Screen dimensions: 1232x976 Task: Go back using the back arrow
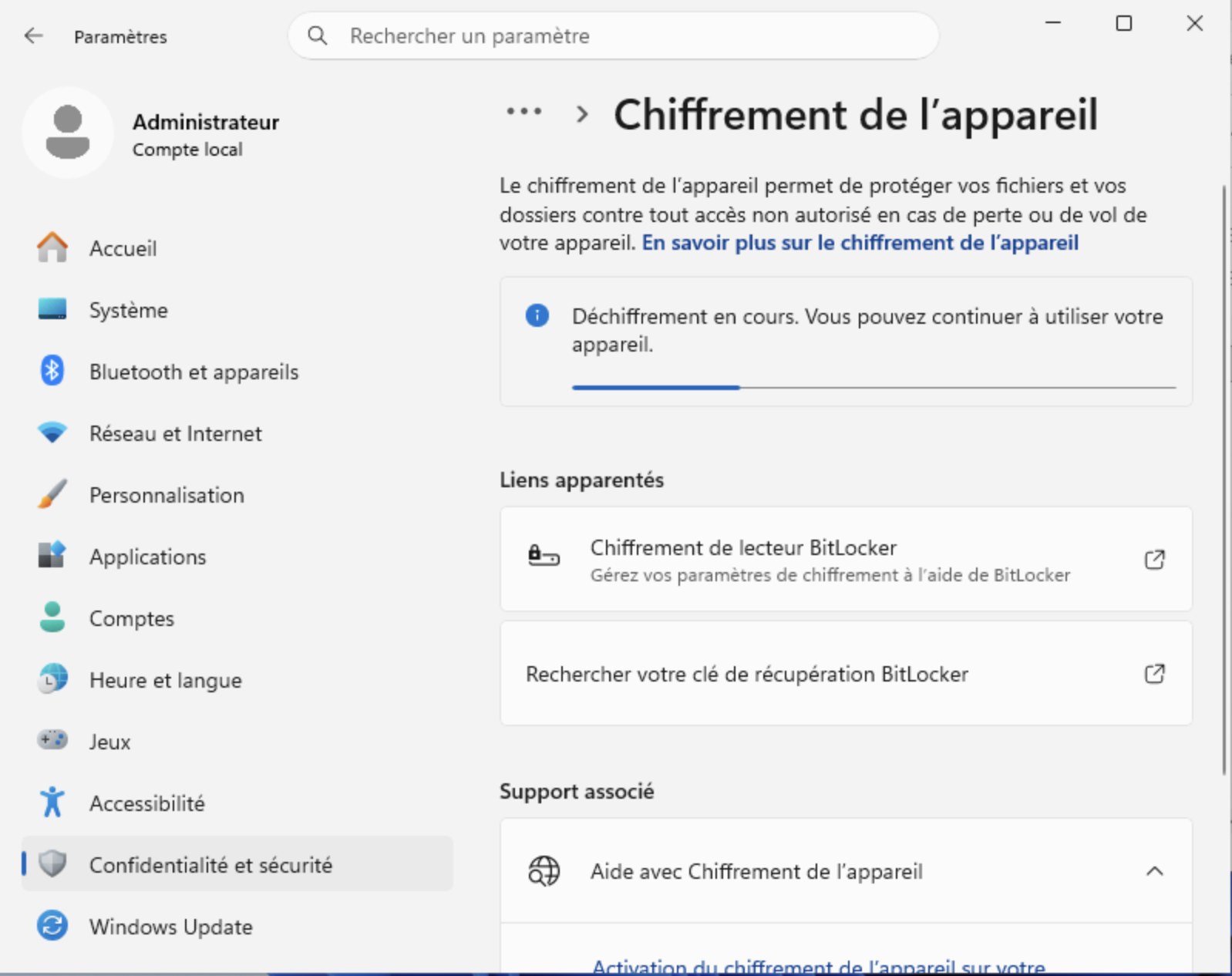tap(33, 35)
